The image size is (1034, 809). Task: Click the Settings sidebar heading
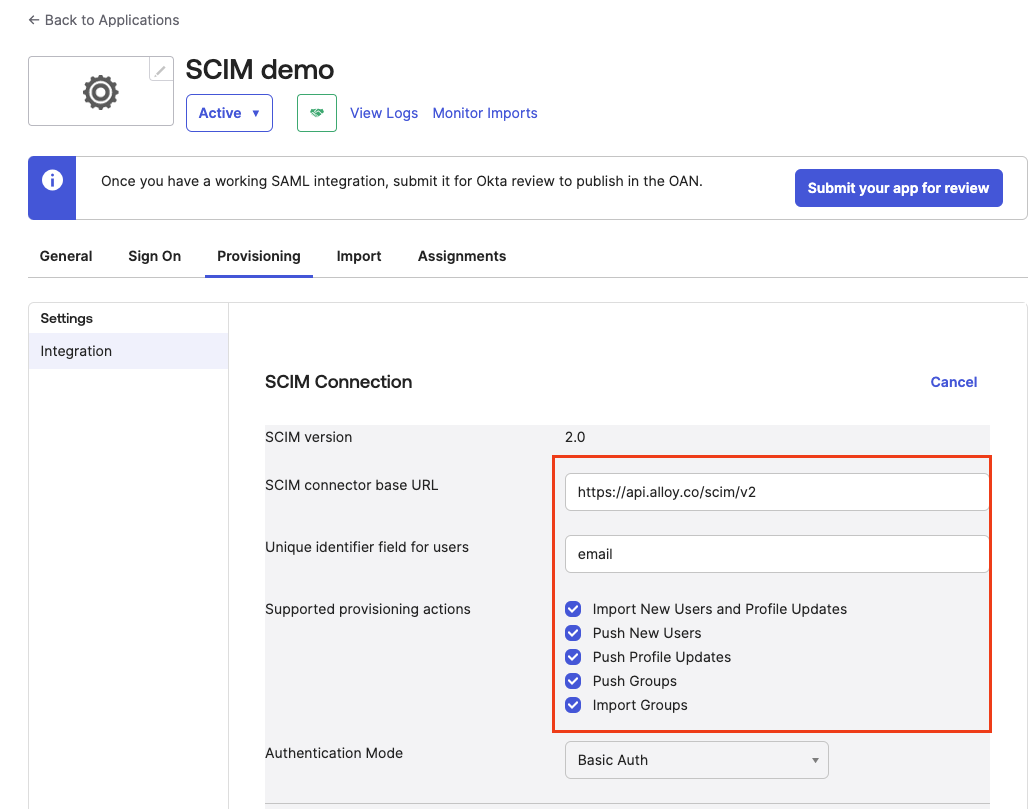(67, 318)
